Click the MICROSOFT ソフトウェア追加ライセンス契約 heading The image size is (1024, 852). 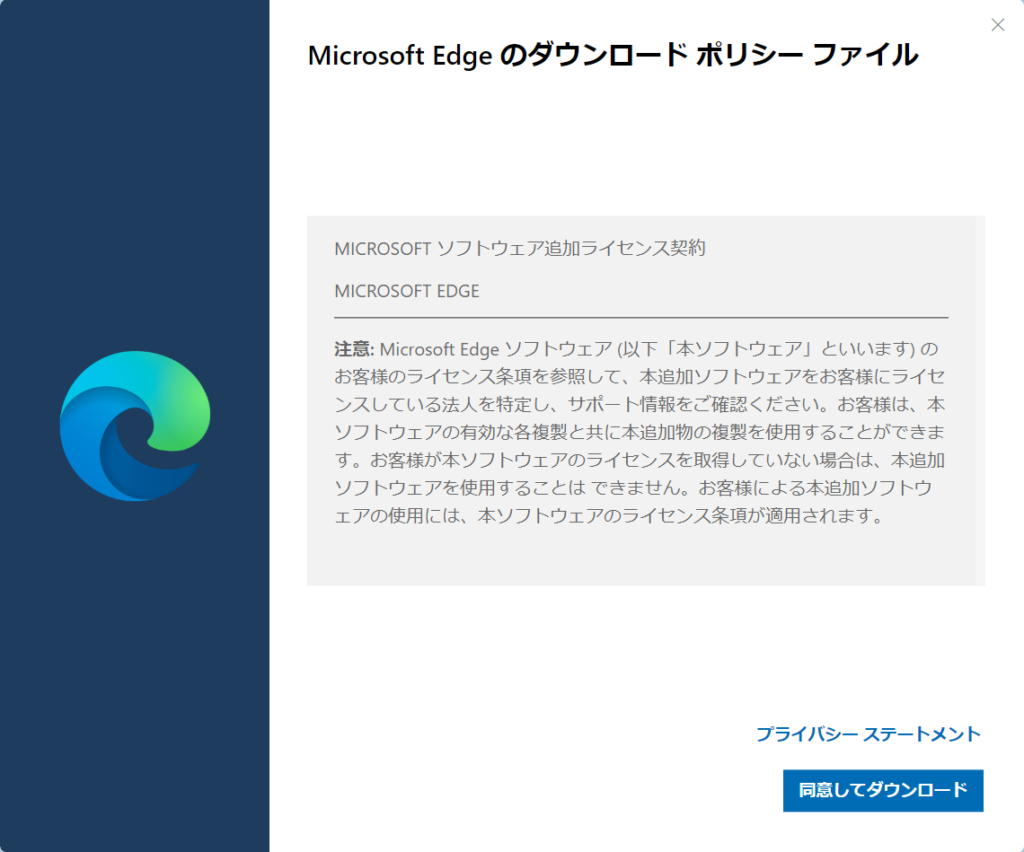click(520, 249)
